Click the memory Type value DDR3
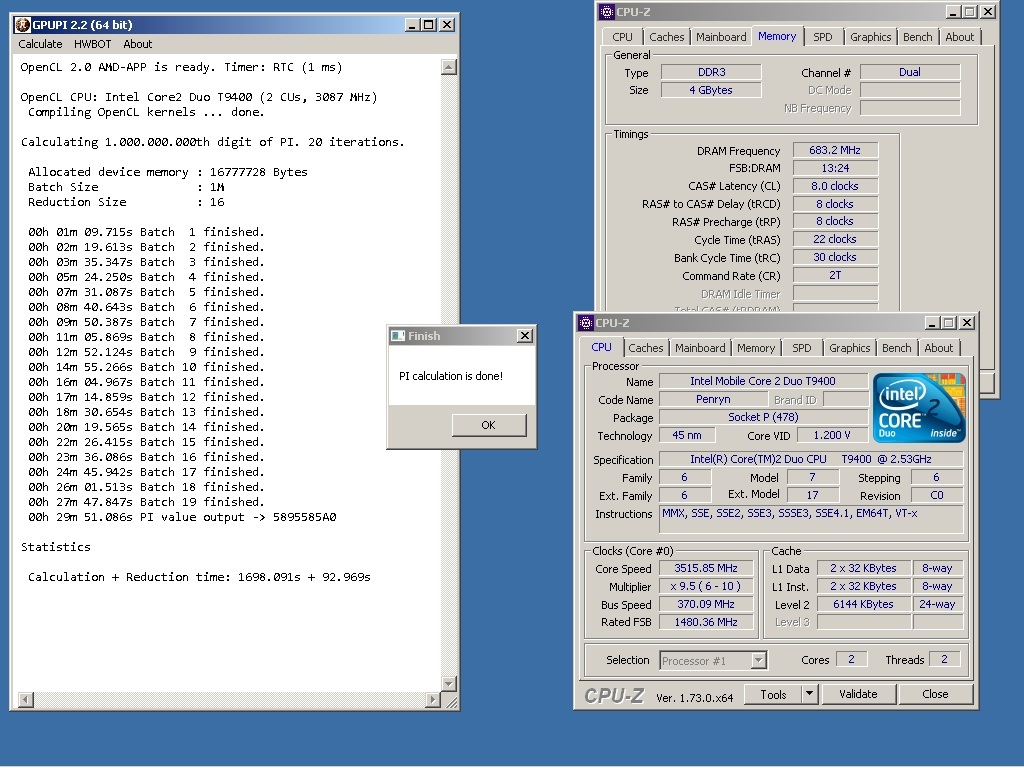 tap(711, 72)
